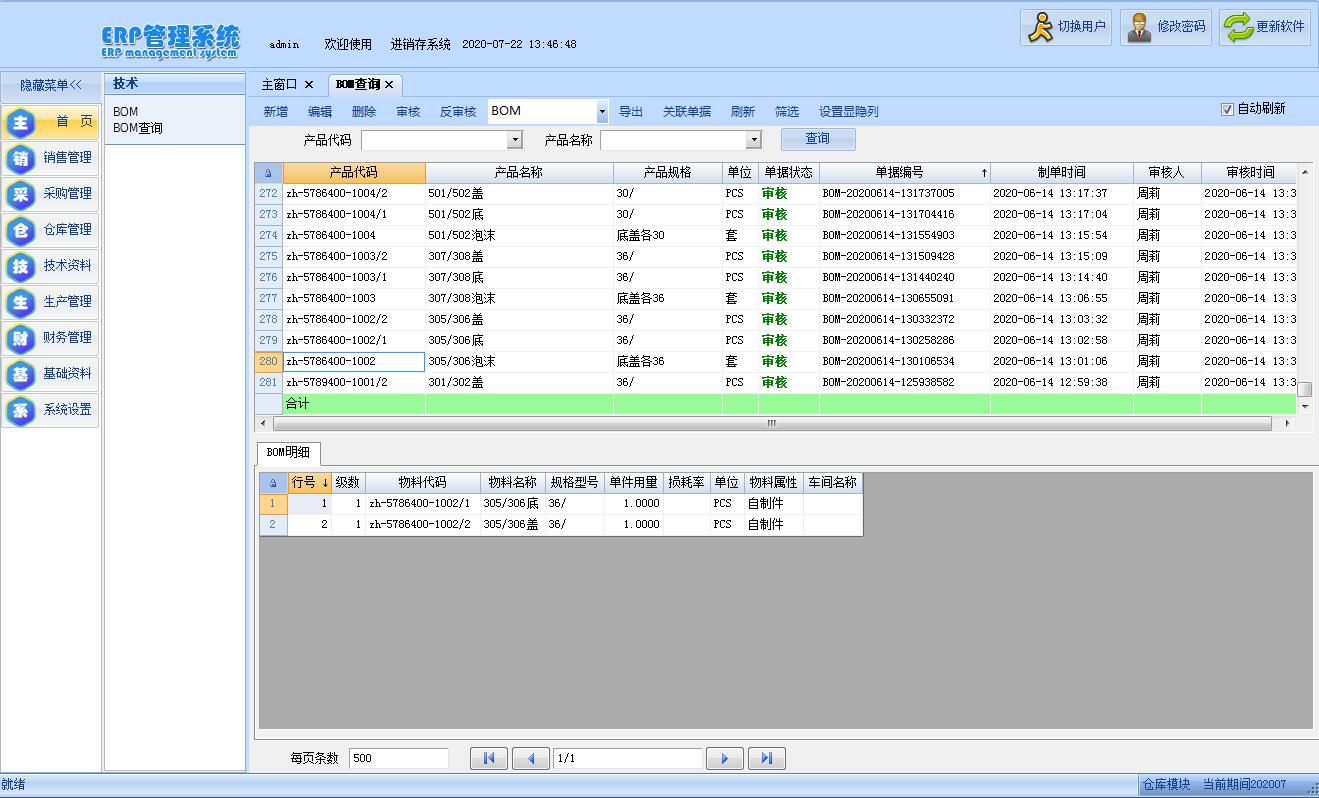Click the table vertical scroll down arrow
1319x798 pixels.
point(1304,407)
